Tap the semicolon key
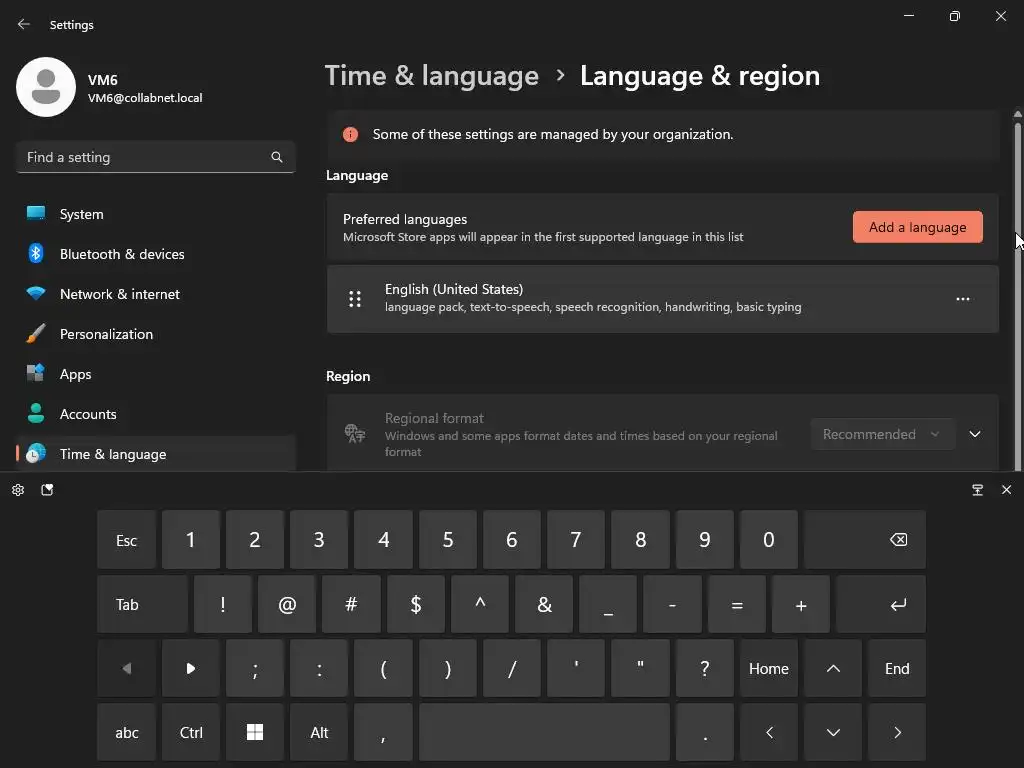The image size is (1024, 768). (x=255, y=669)
